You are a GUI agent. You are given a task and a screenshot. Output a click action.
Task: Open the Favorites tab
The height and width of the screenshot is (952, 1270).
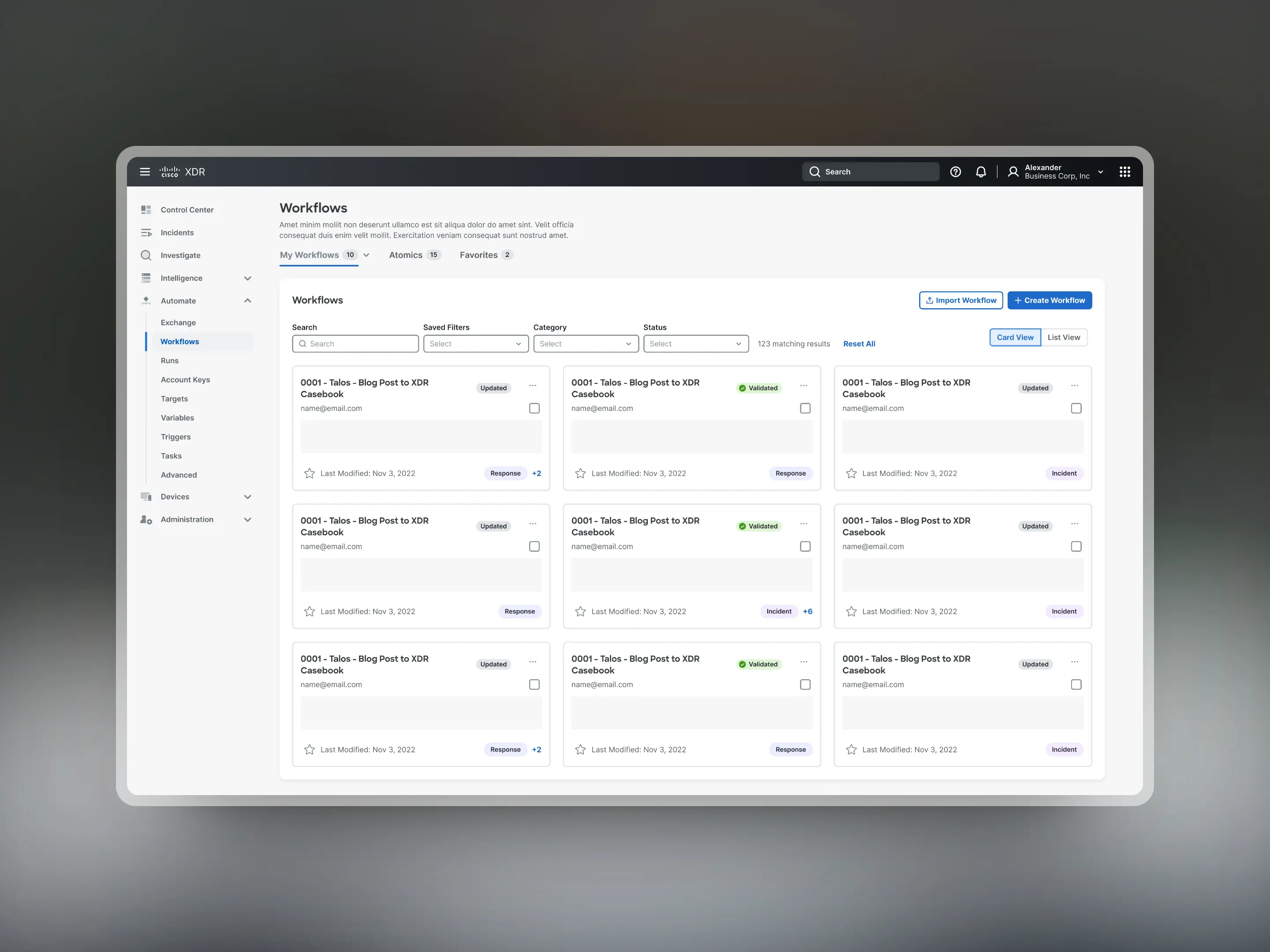tap(478, 255)
